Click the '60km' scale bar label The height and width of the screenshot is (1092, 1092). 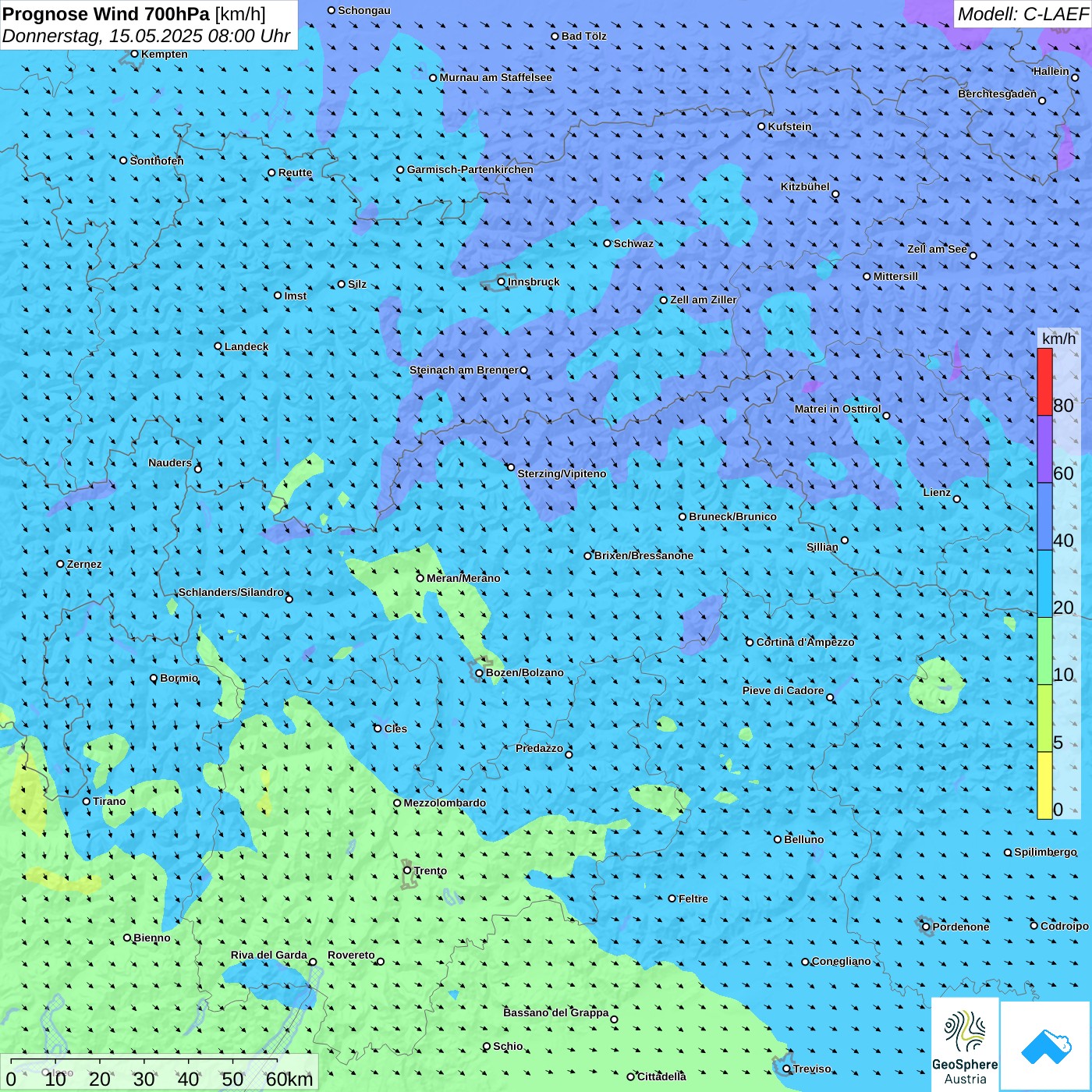click(289, 1079)
